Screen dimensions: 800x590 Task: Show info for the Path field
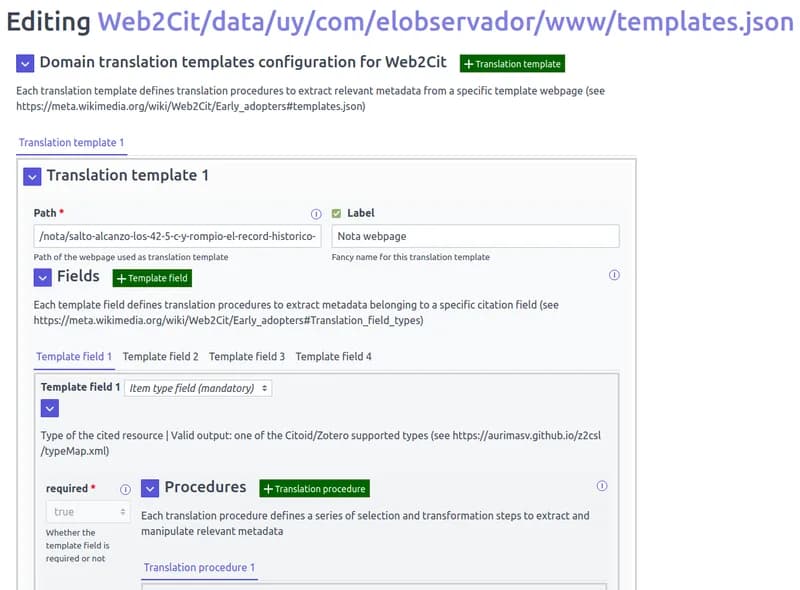(x=316, y=214)
